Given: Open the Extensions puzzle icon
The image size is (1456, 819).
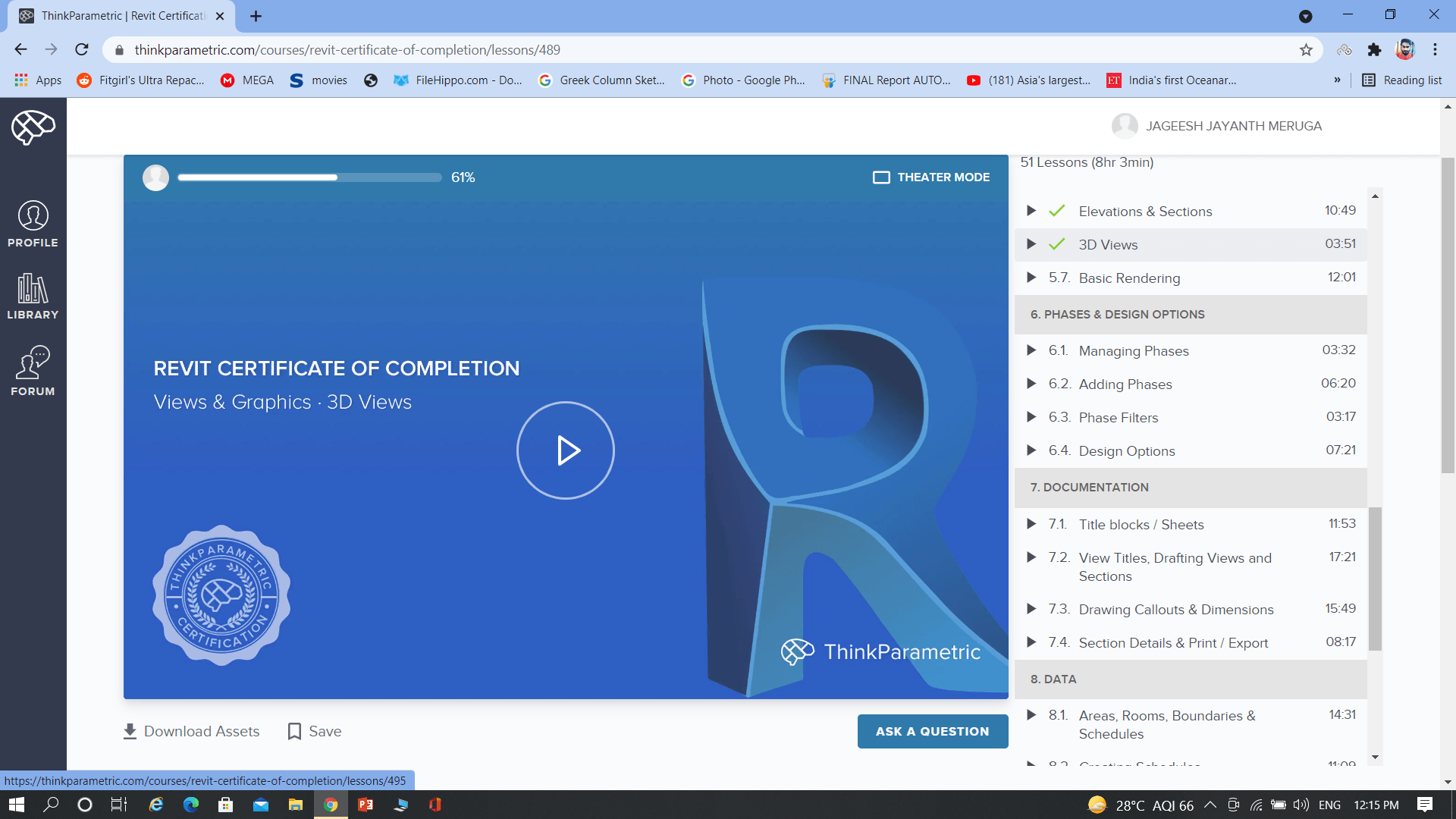Looking at the screenshot, I should [x=1374, y=50].
